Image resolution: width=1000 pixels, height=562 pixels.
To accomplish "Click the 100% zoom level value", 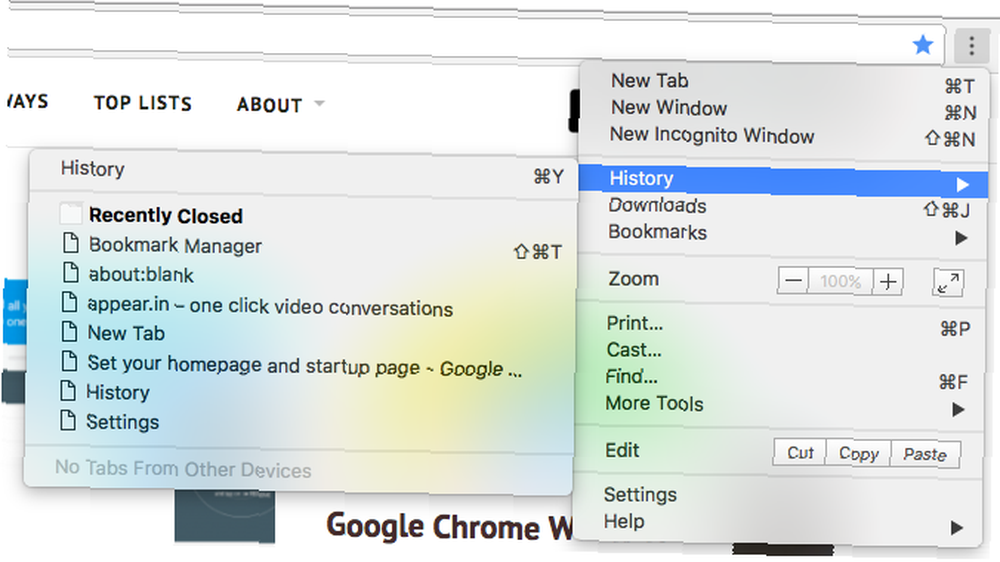I will [841, 281].
